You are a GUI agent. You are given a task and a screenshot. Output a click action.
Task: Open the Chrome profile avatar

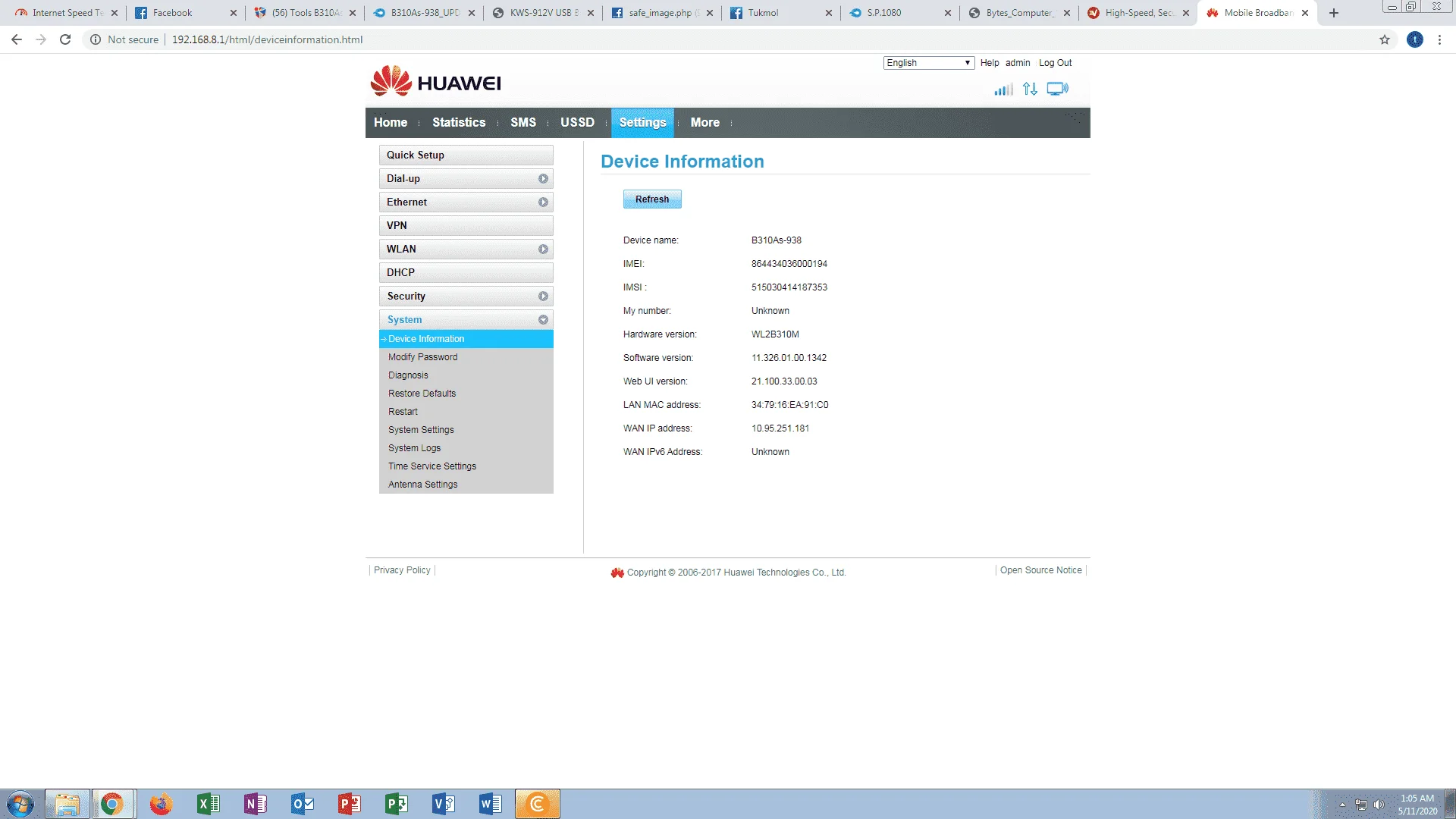point(1415,39)
